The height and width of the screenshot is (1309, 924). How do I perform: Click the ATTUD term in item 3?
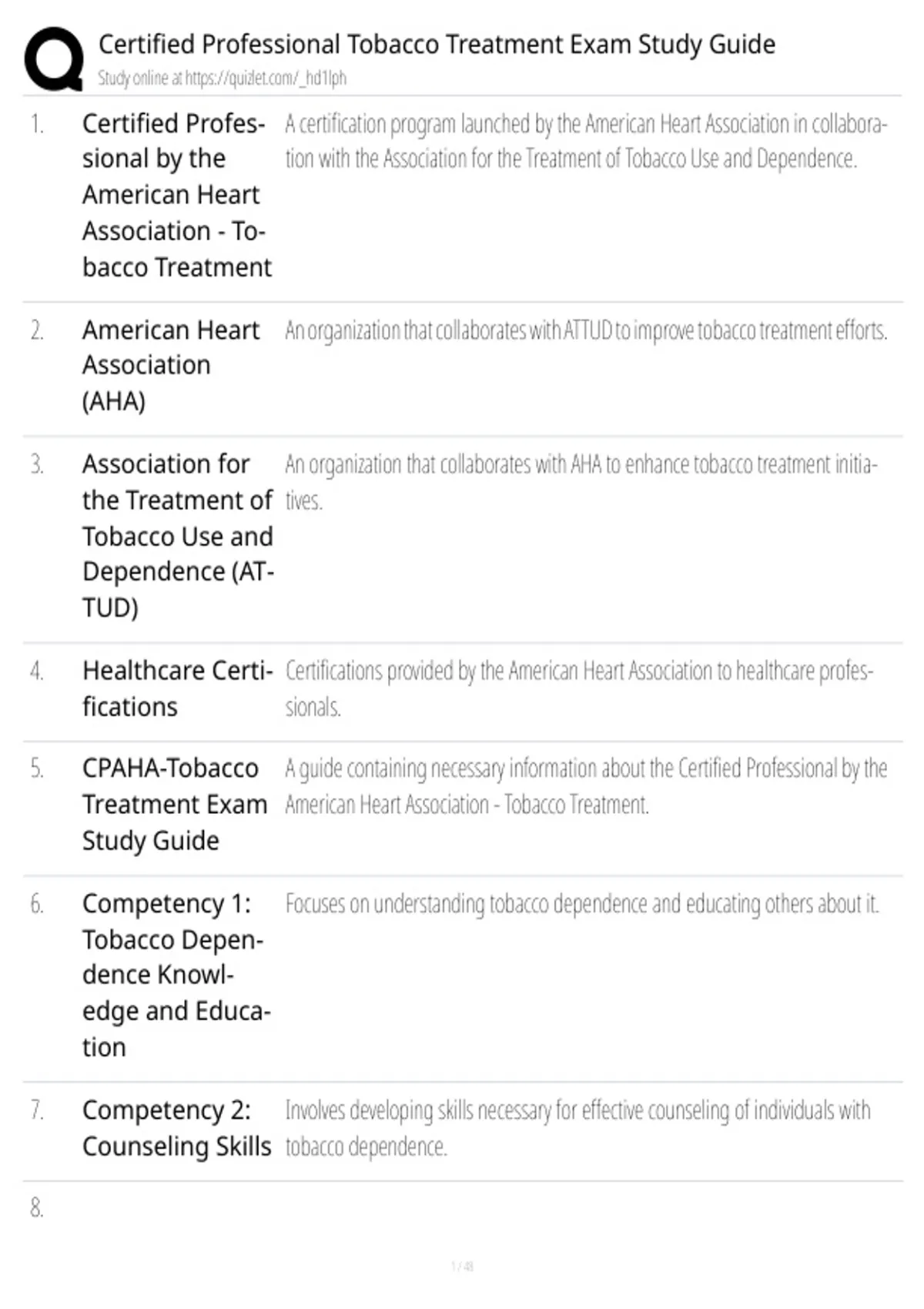pyautogui.click(x=178, y=536)
